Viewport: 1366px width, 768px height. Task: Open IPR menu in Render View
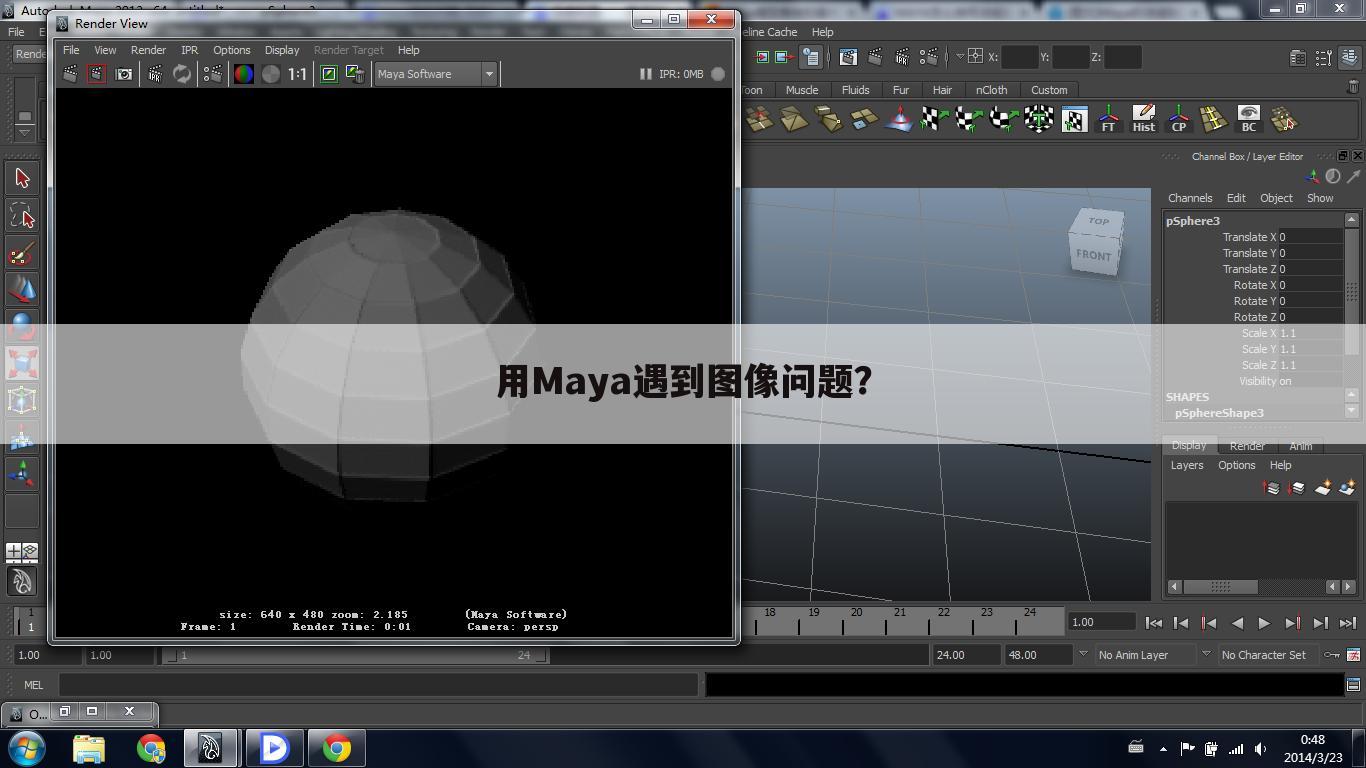[x=189, y=50]
